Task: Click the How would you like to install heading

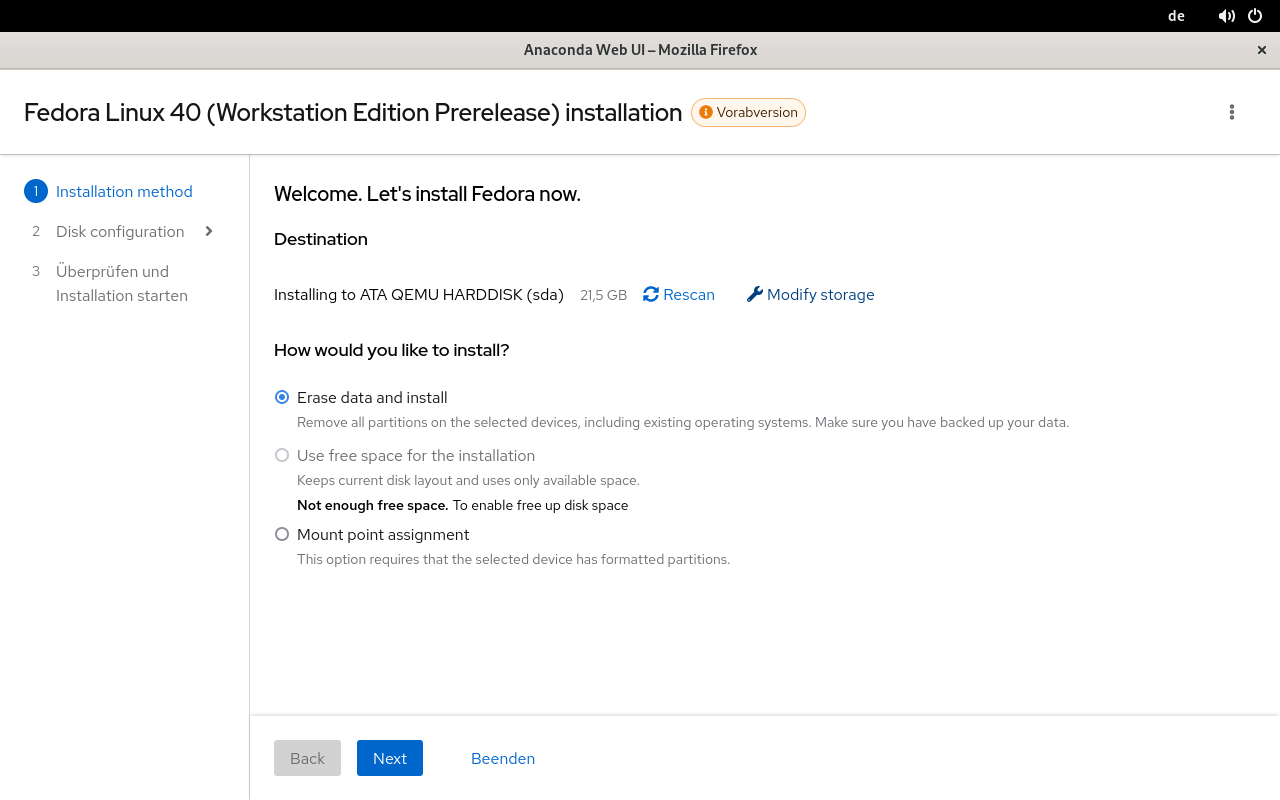Action: 392,350
